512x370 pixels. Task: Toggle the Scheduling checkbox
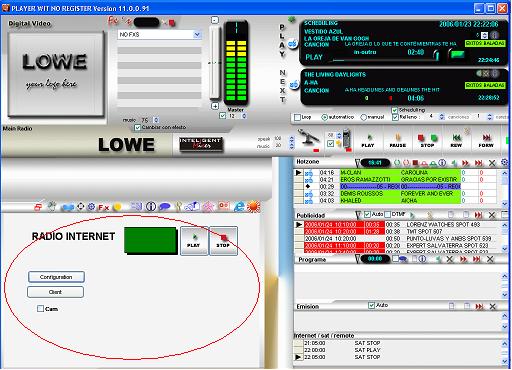(395, 110)
